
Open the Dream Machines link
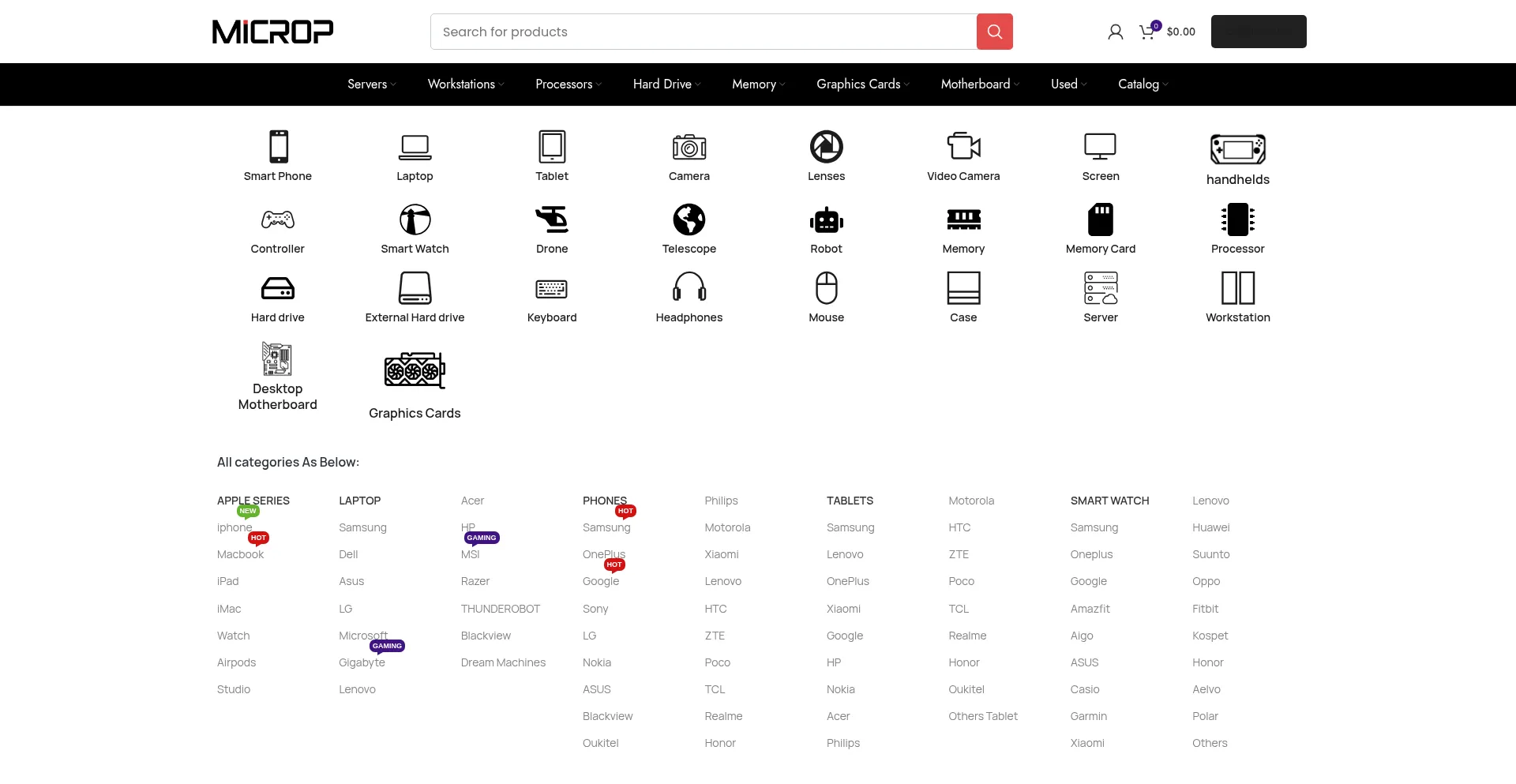[x=503, y=662]
